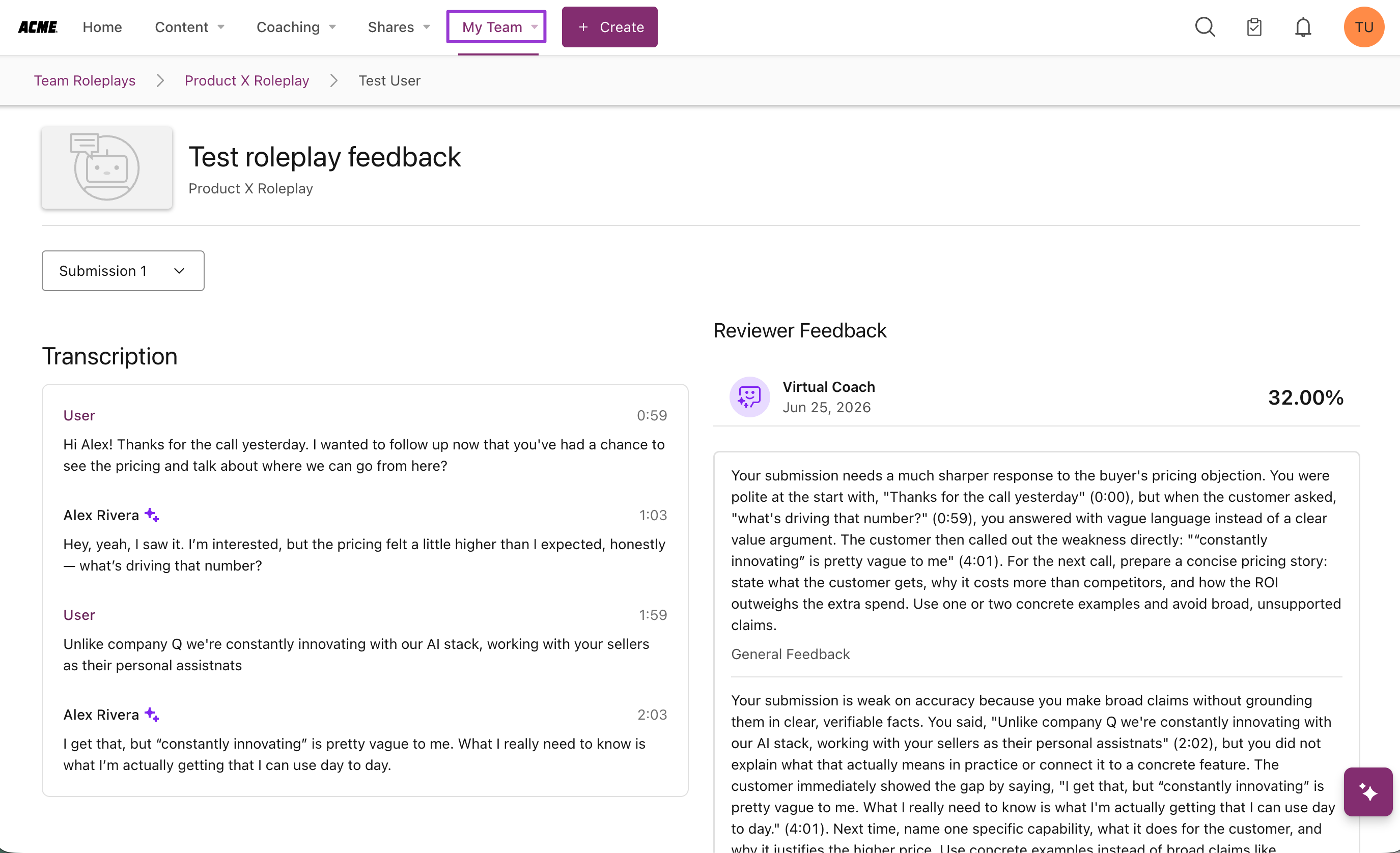Viewport: 1400px width, 853px height.
Task: Click feedback paragraph starting 'Your submission needs'
Action: (1036, 550)
